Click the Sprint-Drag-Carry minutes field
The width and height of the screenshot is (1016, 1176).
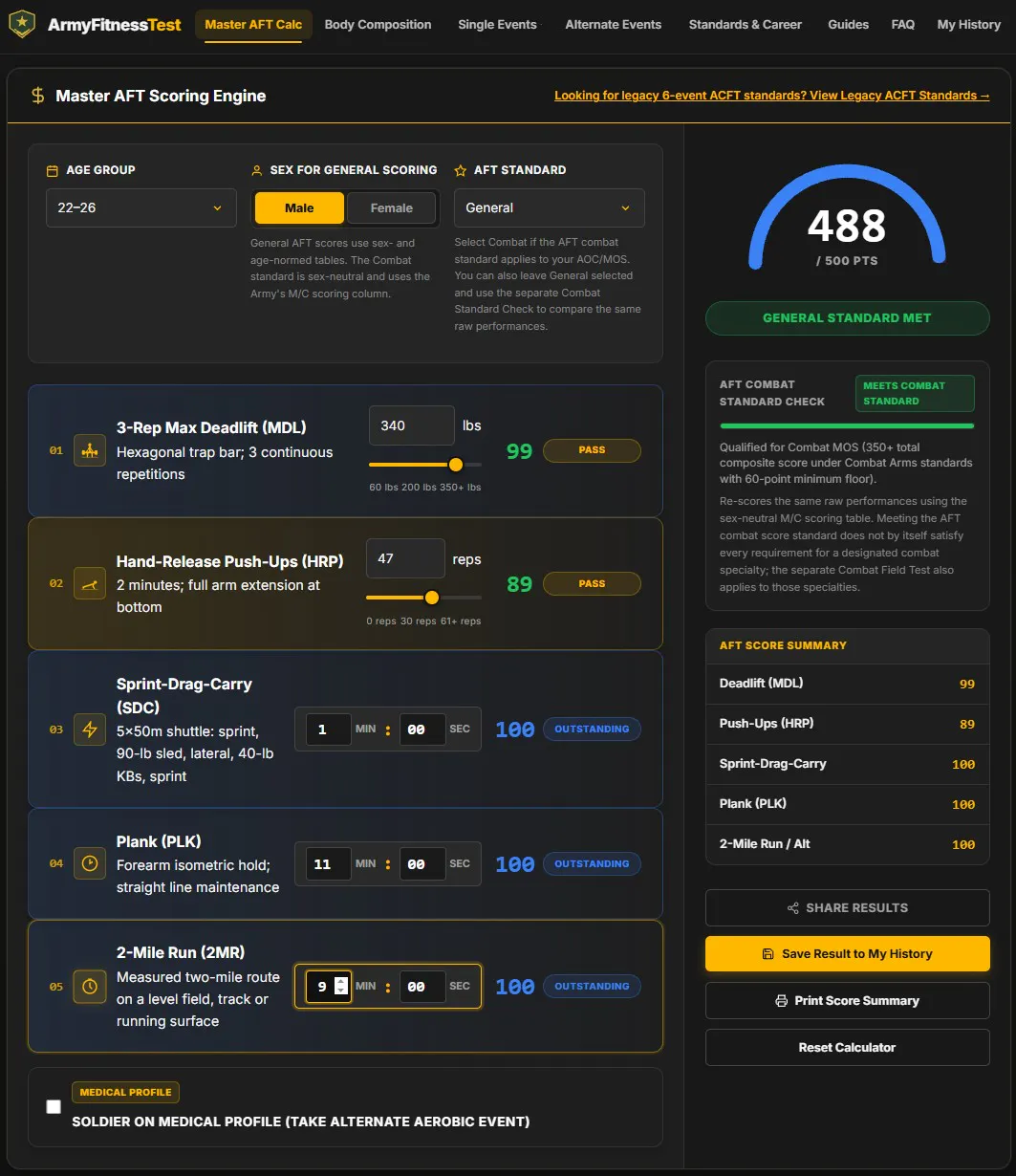[x=328, y=730]
